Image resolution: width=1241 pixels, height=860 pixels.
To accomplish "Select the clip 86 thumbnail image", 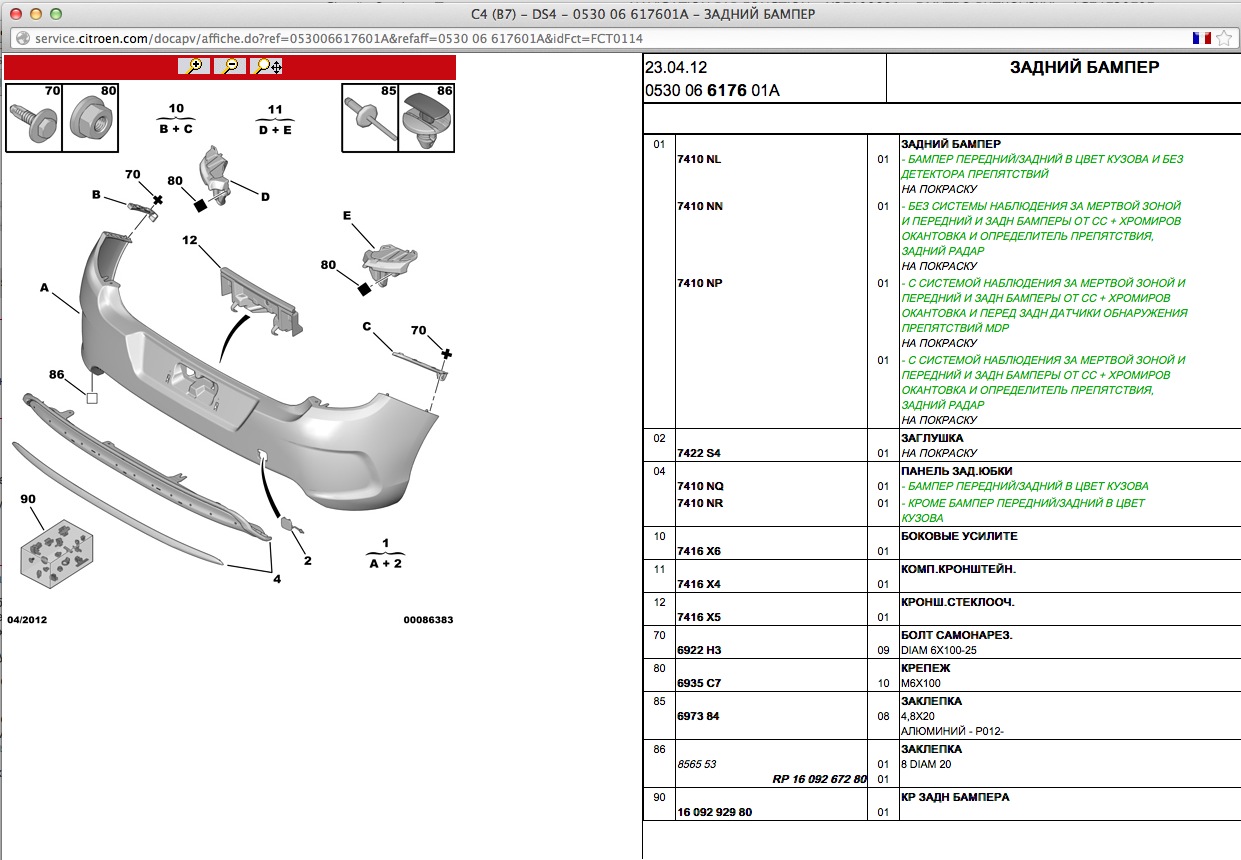I will (427, 117).
